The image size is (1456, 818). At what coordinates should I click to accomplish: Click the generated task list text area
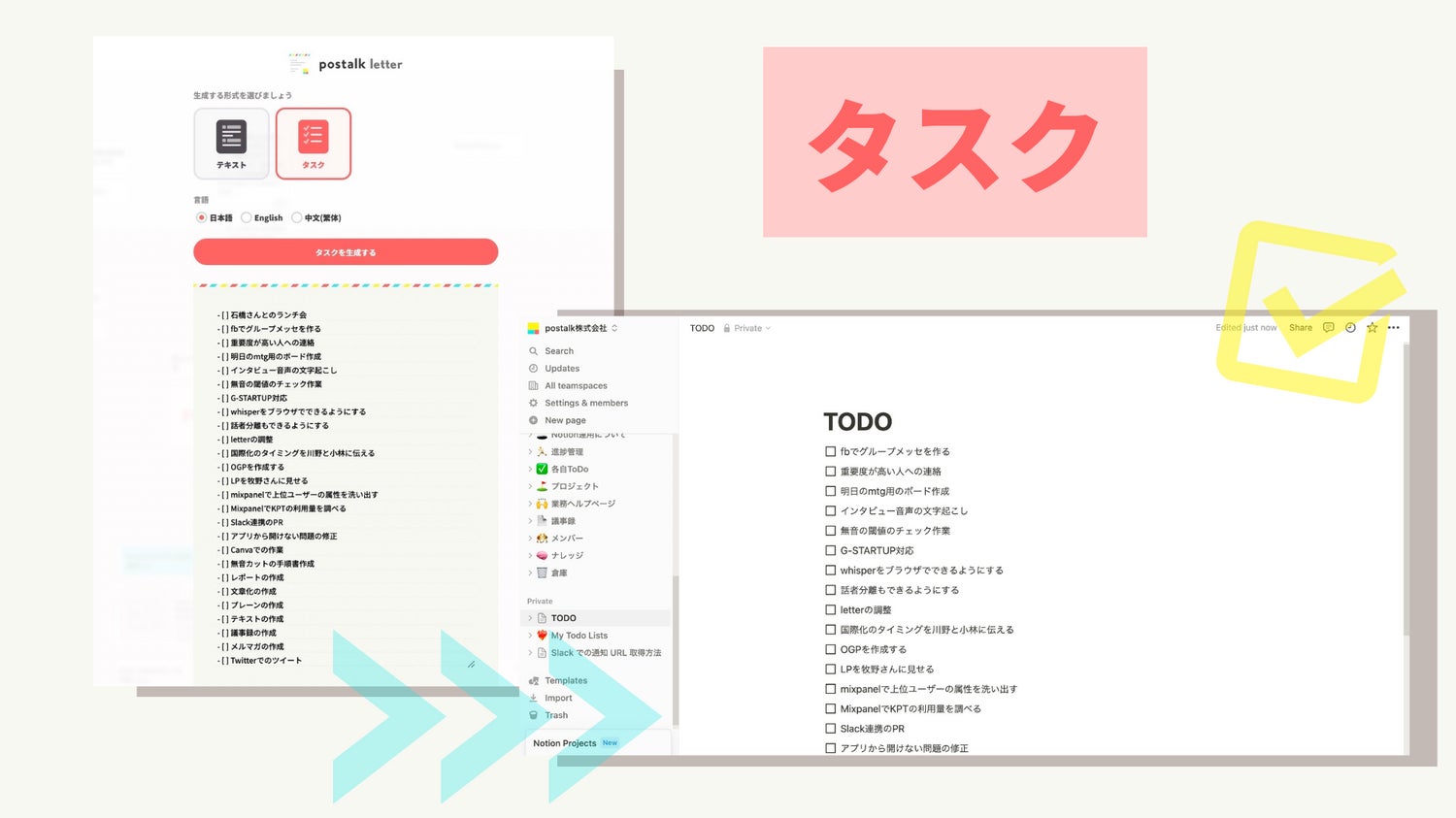click(346, 485)
